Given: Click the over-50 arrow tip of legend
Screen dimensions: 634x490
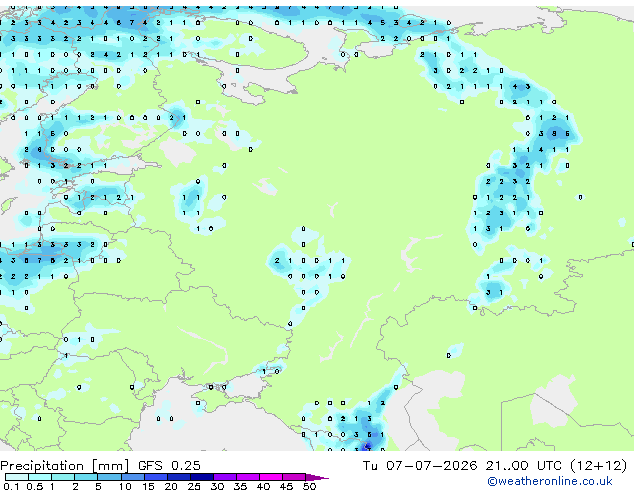Looking at the screenshot, I should [x=317, y=477].
